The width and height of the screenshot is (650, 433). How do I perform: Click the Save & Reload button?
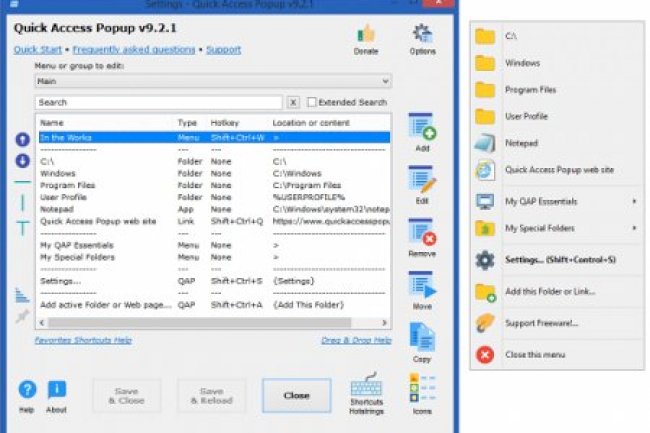211,396
